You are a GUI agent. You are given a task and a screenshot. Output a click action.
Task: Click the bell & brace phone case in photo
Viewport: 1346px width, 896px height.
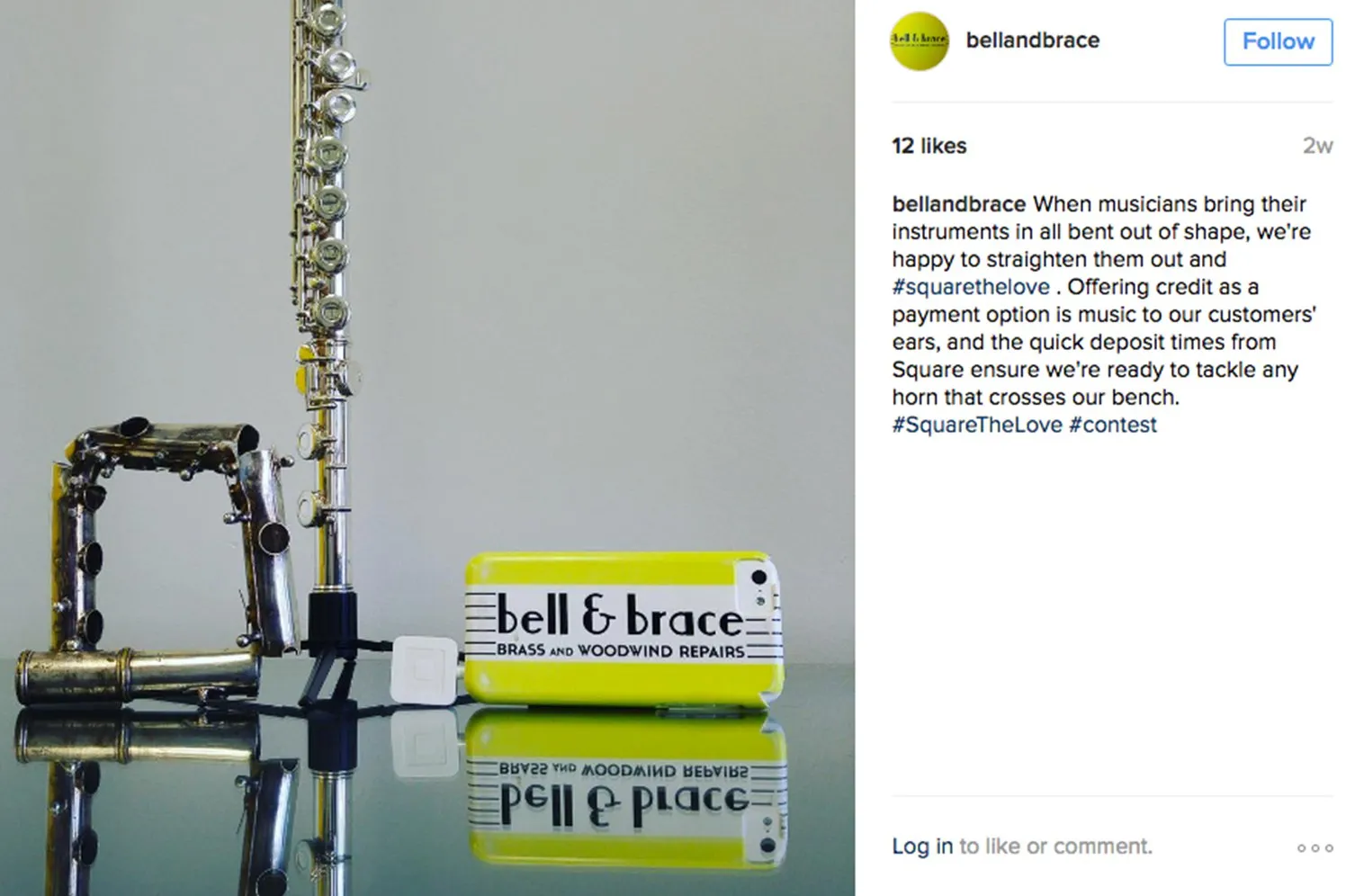623,630
